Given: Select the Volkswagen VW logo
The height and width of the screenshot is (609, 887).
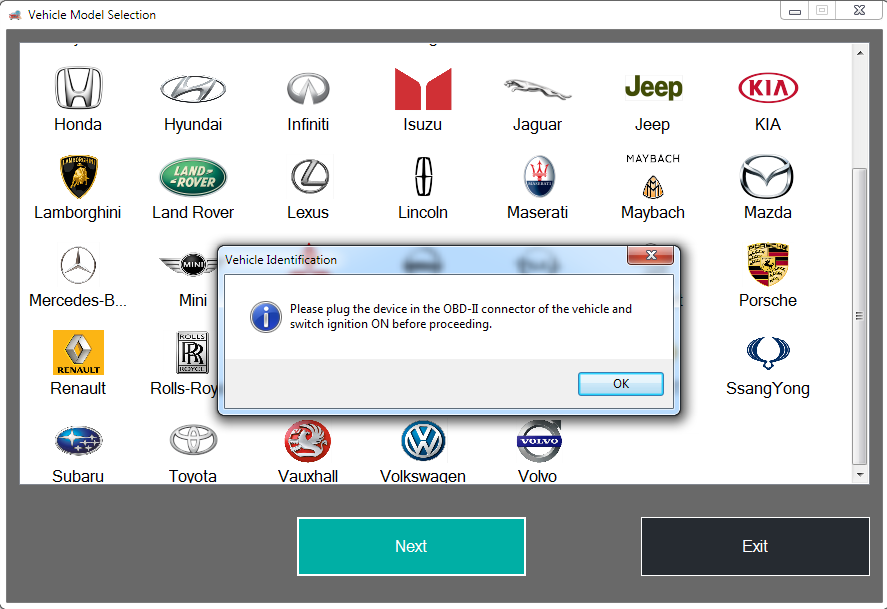Looking at the screenshot, I should [x=423, y=440].
